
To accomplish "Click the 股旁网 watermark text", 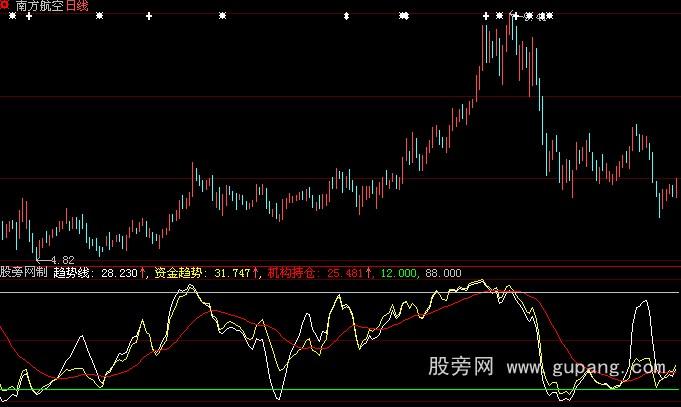I will (463, 367).
